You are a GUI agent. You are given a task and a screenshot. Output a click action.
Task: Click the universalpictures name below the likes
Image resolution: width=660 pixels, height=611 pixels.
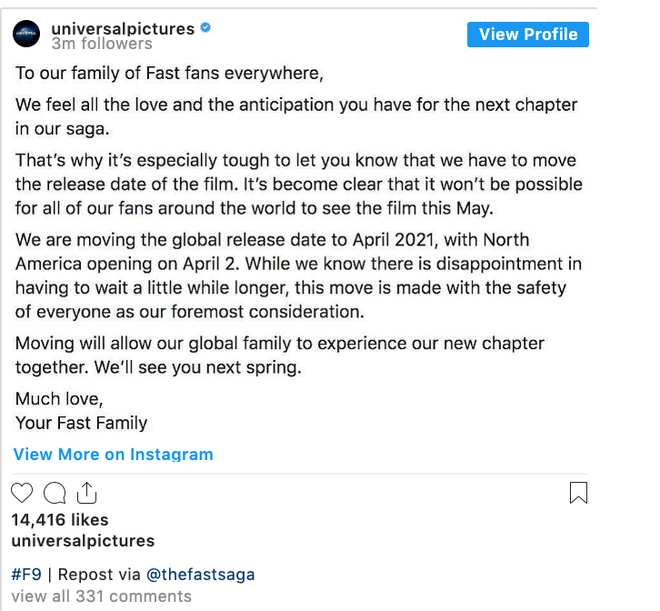[x=83, y=541]
